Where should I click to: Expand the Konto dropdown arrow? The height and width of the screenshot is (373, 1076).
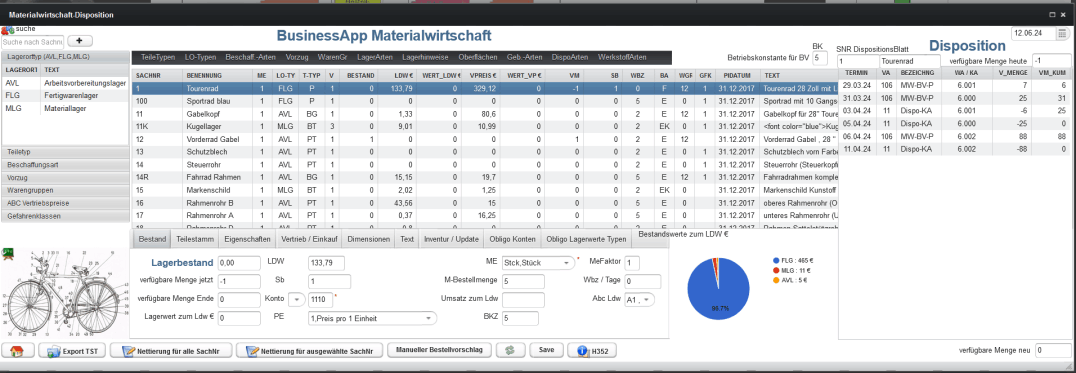click(x=296, y=300)
